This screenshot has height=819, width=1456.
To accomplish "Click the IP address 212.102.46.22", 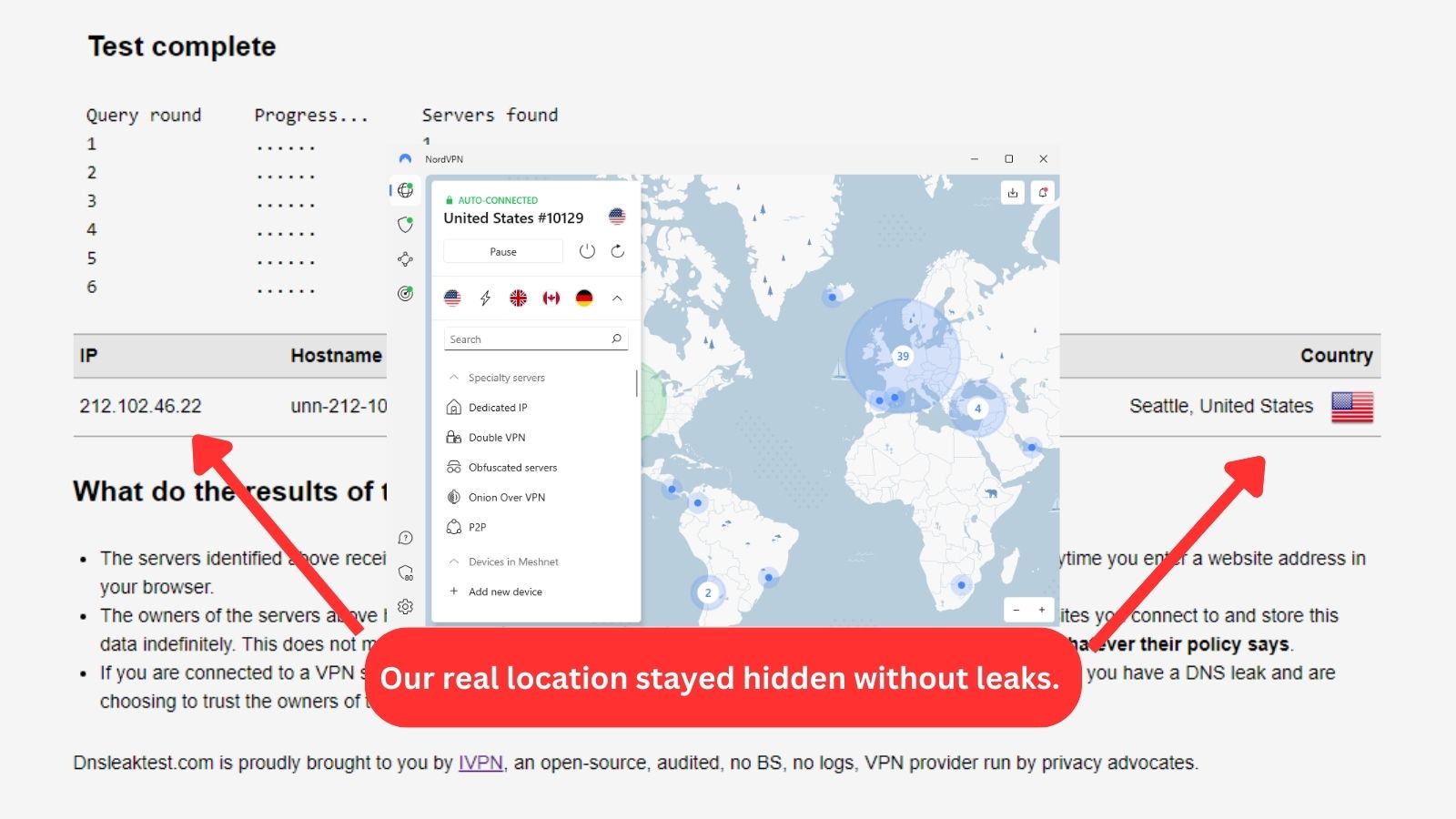I will (x=140, y=406).
